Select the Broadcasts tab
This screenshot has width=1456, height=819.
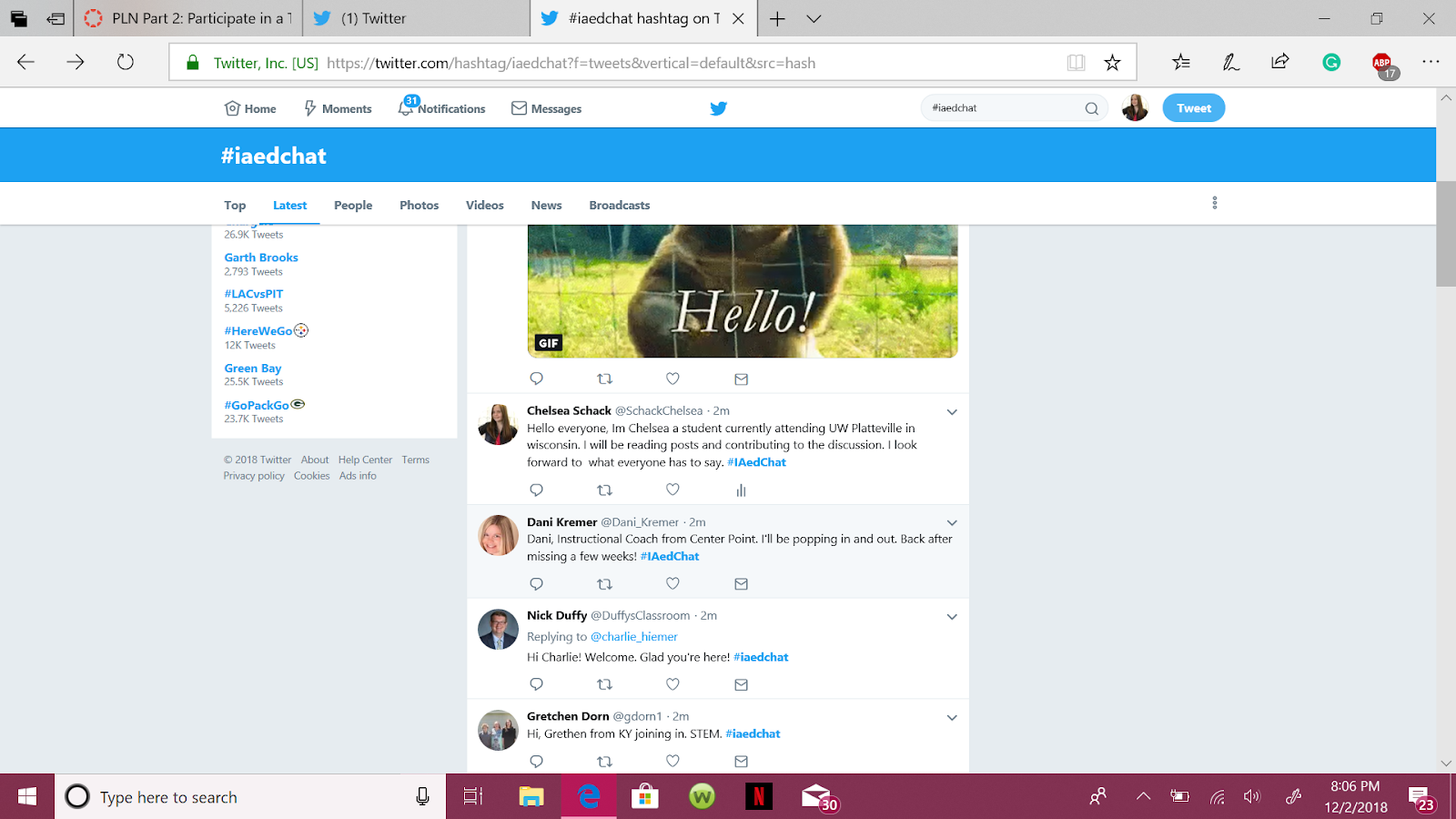(x=619, y=205)
